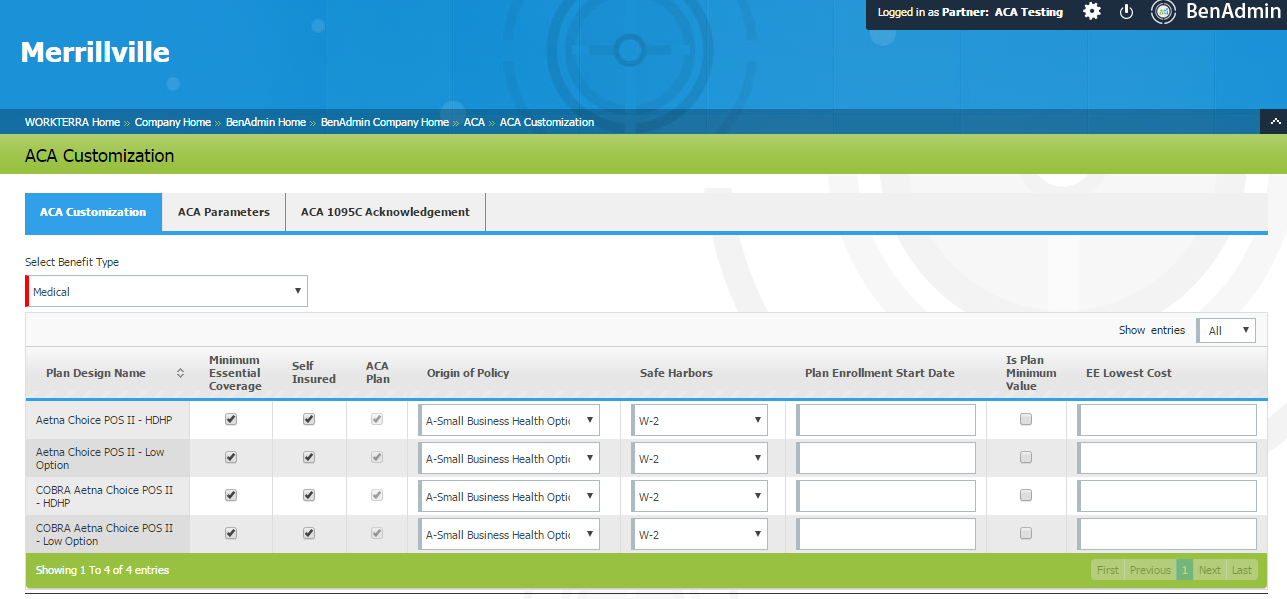1287x599 pixels.
Task: Open the settings gear icon
Action: pyautogui.click(x=1092, y=12)
